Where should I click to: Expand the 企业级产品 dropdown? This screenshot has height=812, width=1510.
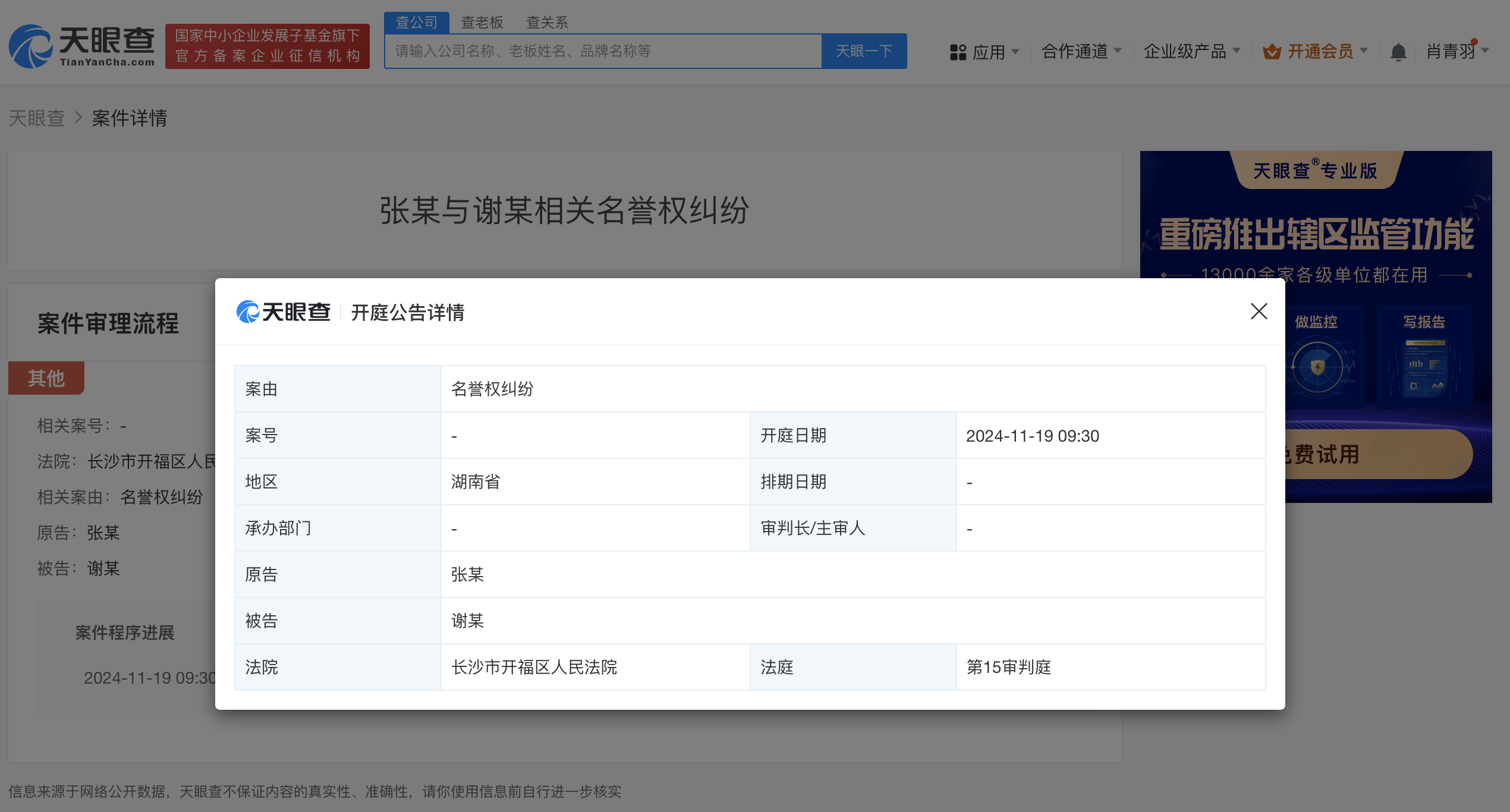[1192, 52]
